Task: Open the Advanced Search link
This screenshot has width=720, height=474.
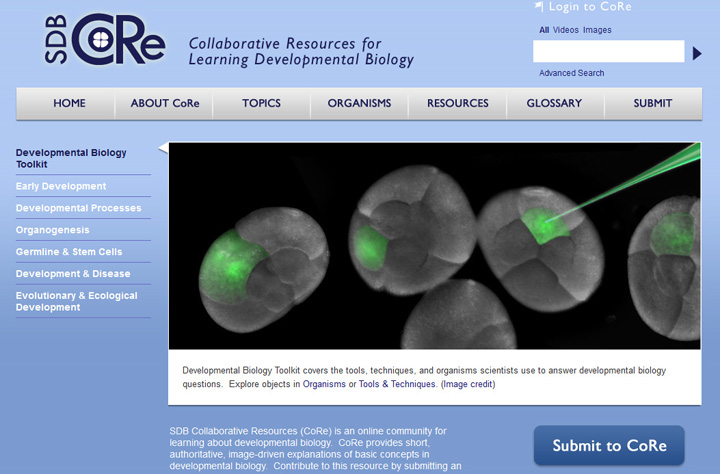Action: click(x=571, y=73)
